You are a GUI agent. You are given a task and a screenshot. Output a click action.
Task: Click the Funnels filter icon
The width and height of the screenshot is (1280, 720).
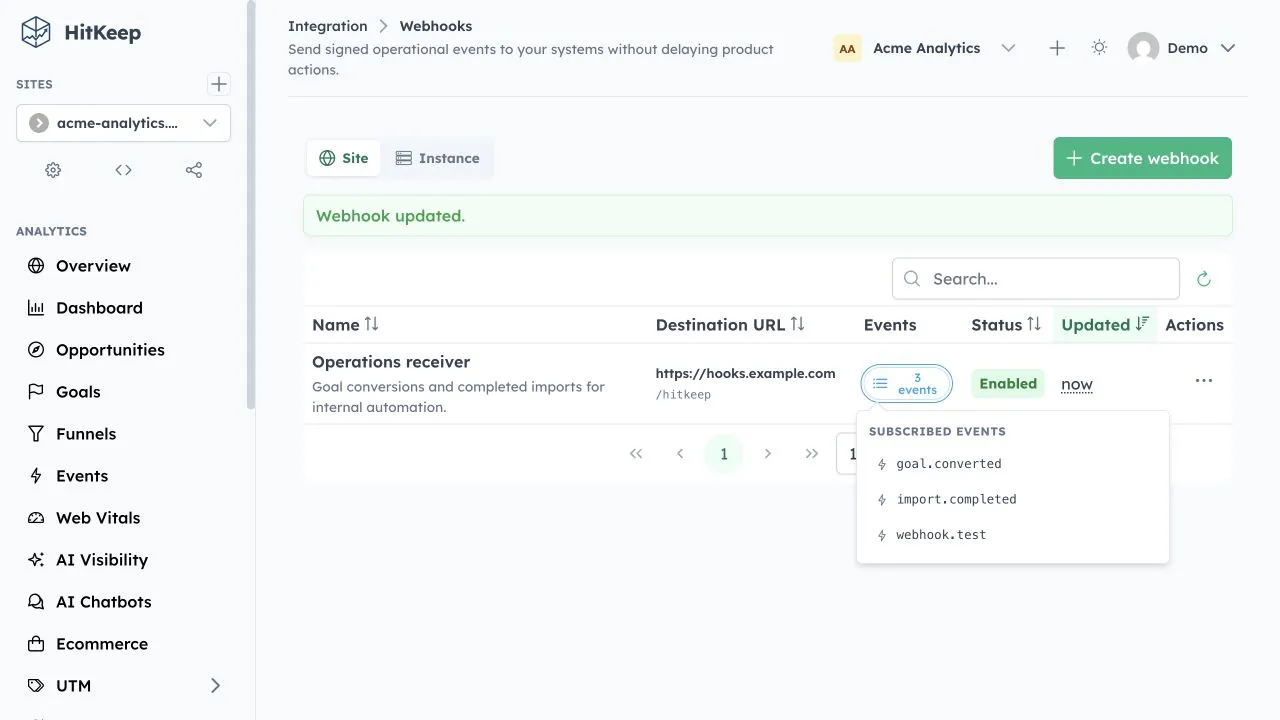[36, 434]
